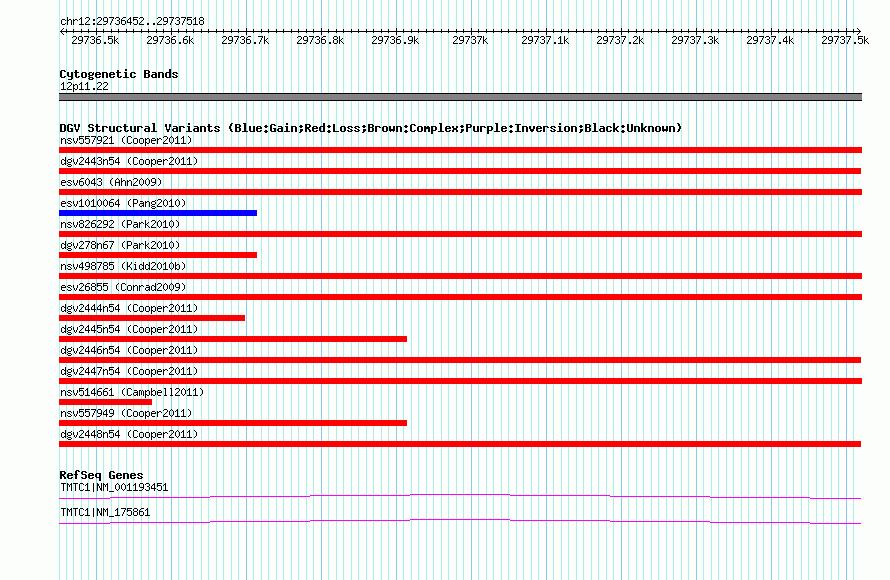Click the 29737.2k ruler mark

620,40
